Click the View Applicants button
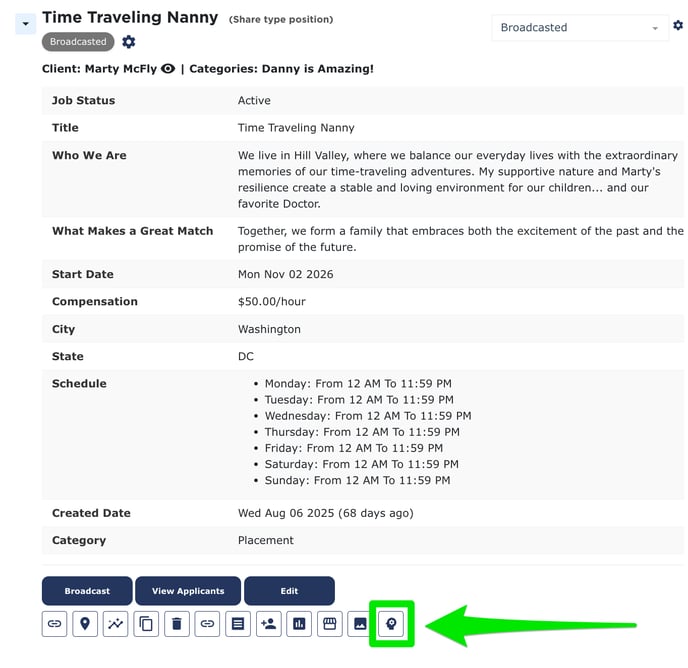The image size is (688, 668). (188, 591)
